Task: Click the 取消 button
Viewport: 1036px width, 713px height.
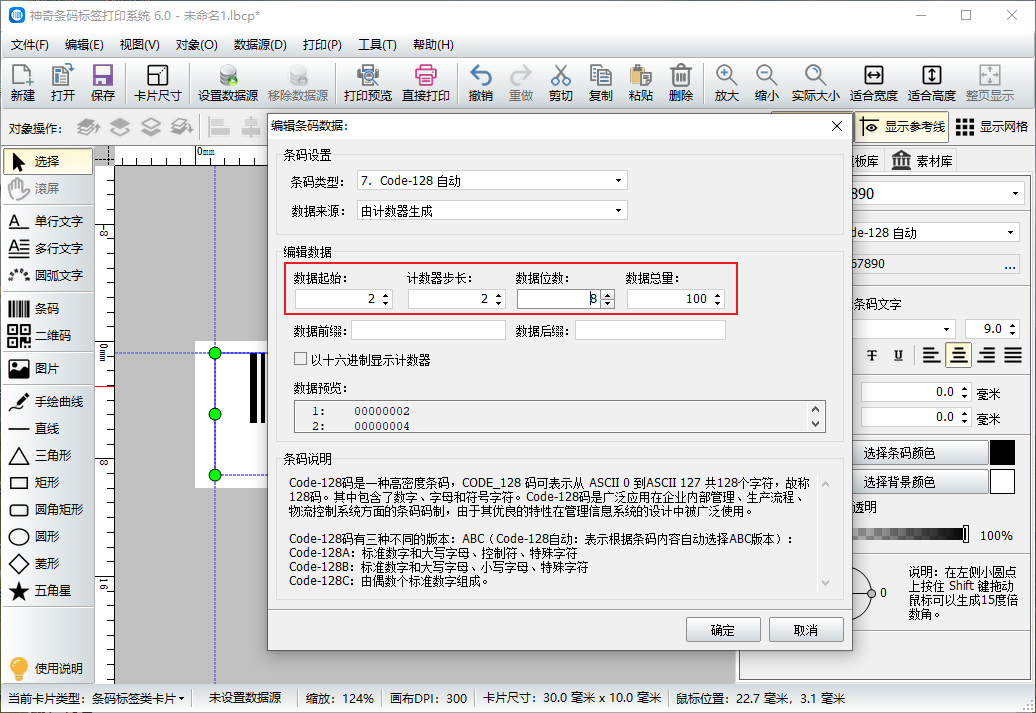Action: click(805, 630)
